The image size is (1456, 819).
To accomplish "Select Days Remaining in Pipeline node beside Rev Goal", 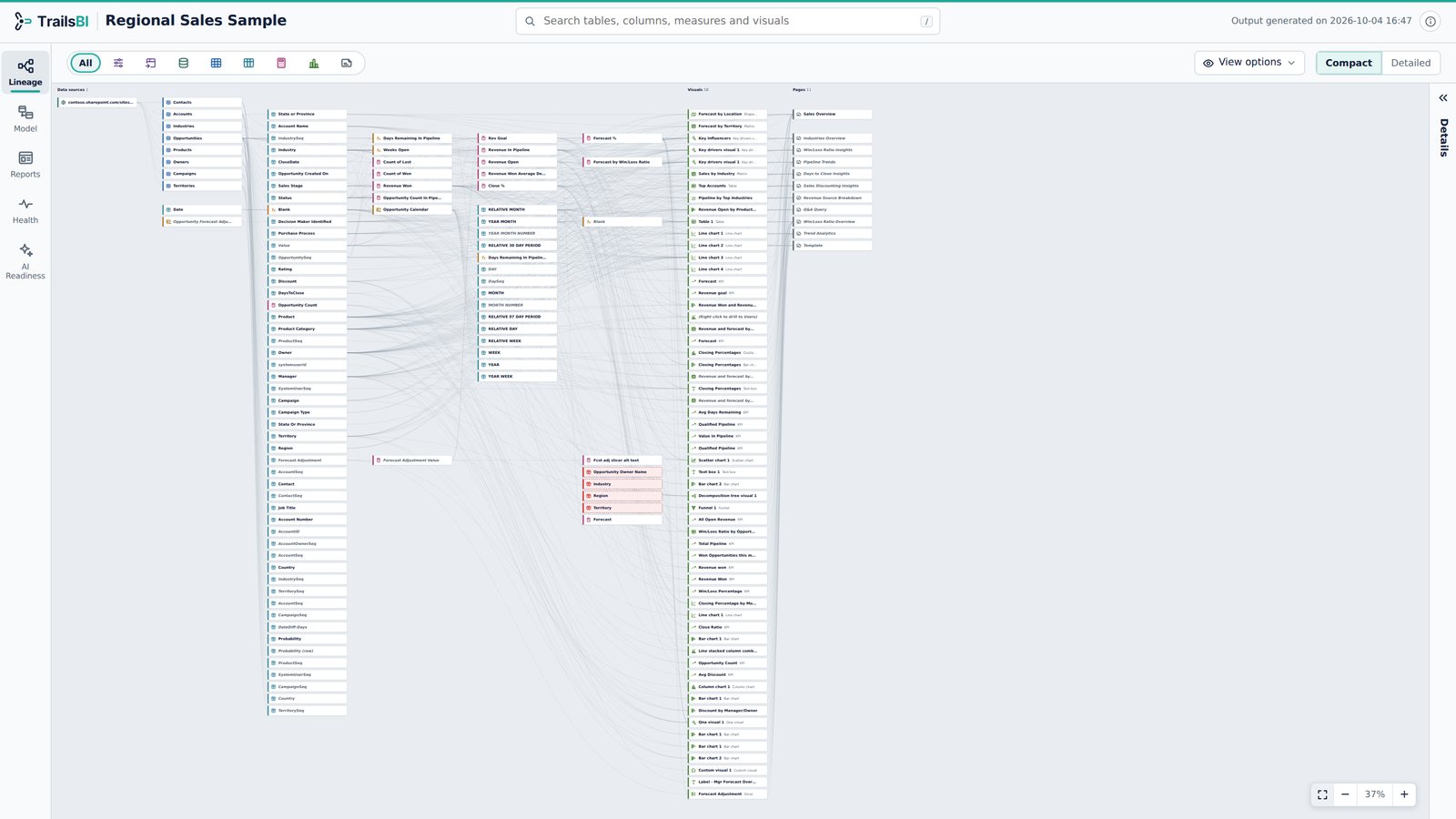I will click(x=412, y=138).
